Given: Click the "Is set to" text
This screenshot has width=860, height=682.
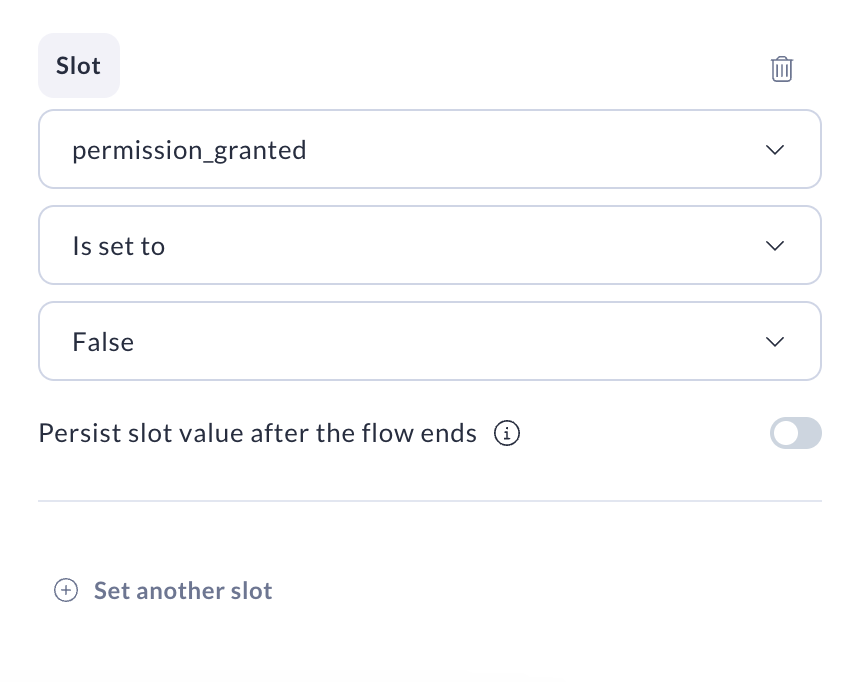Looking at the screenshot, I should click(118, 246).
